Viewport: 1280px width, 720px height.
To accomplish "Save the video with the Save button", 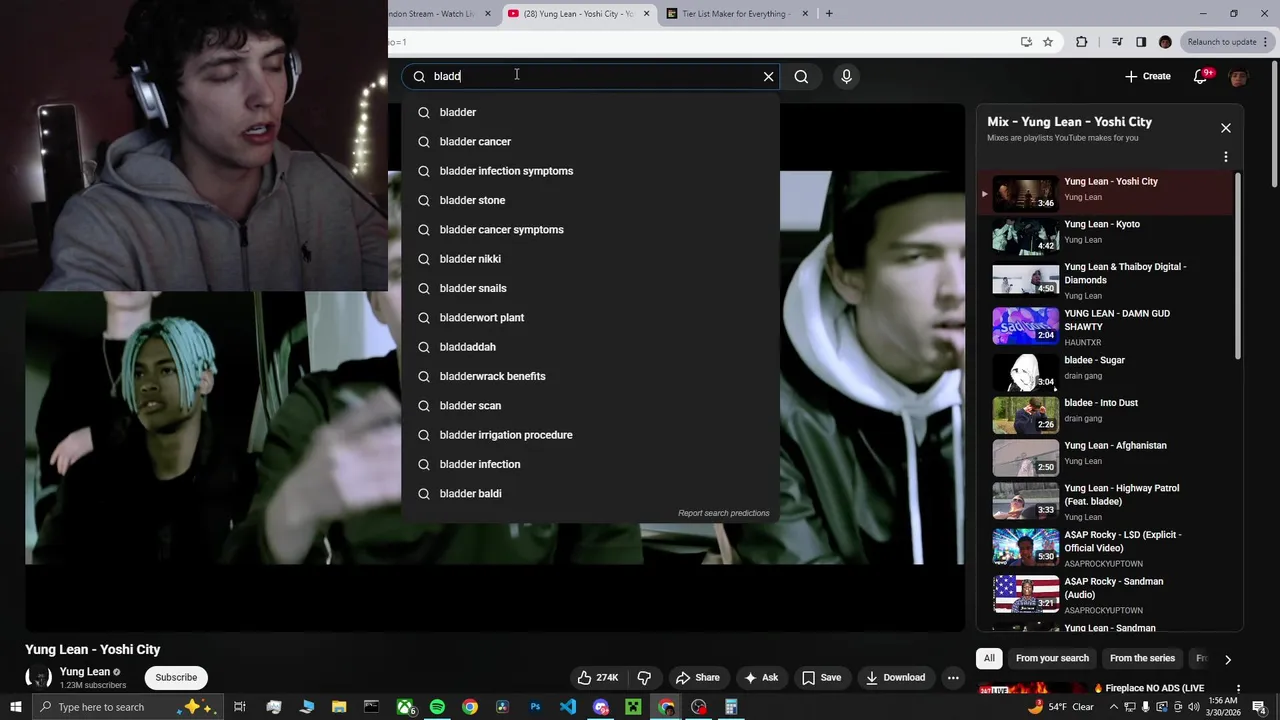I will coord(821,677).
